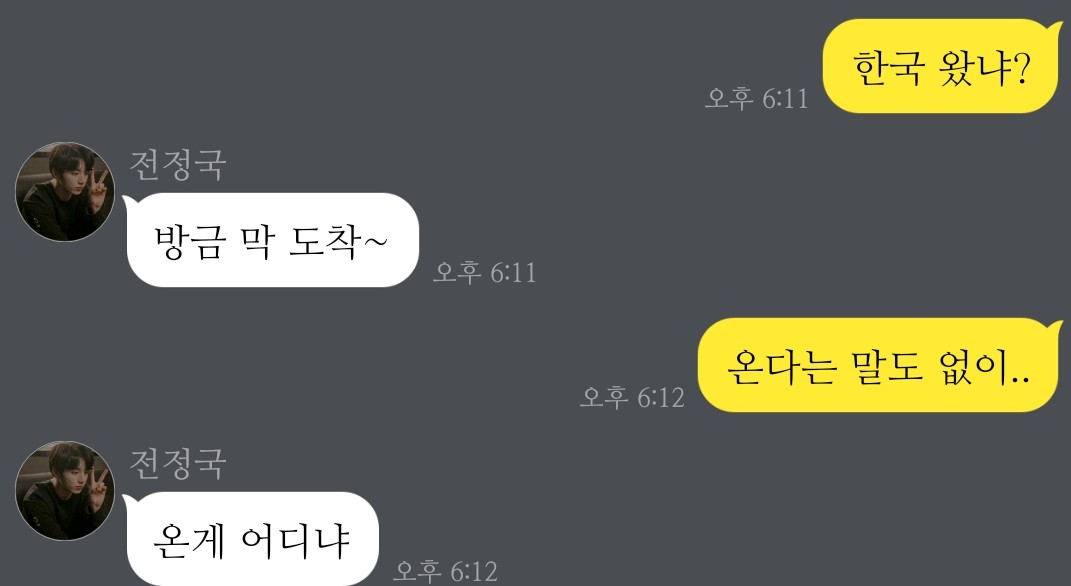Click the 오후 6:12 timestamp beside 온다는 말도 없이..

pyautogui.click(x=632, y=396)
